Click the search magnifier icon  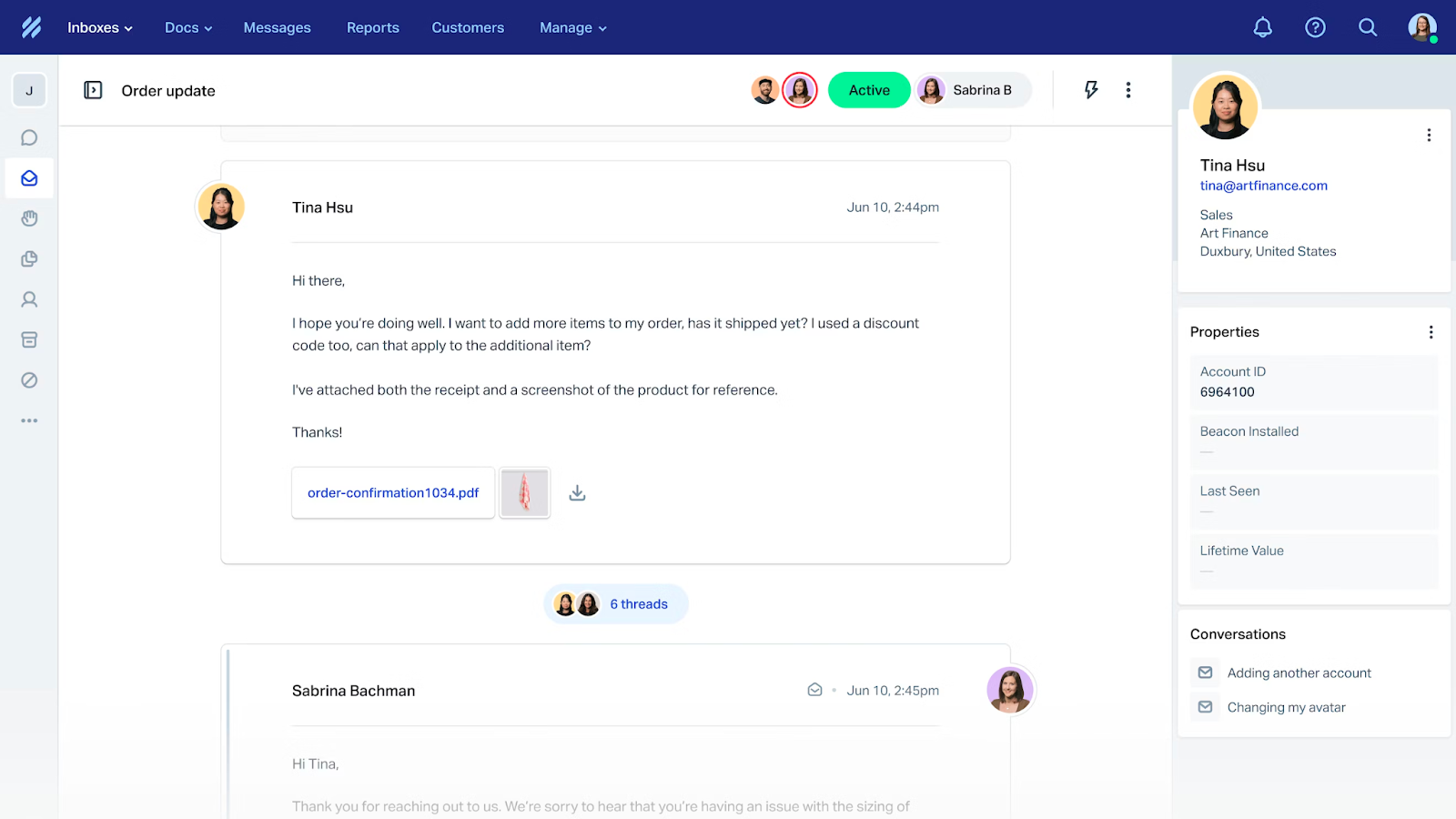[1368, 27]
